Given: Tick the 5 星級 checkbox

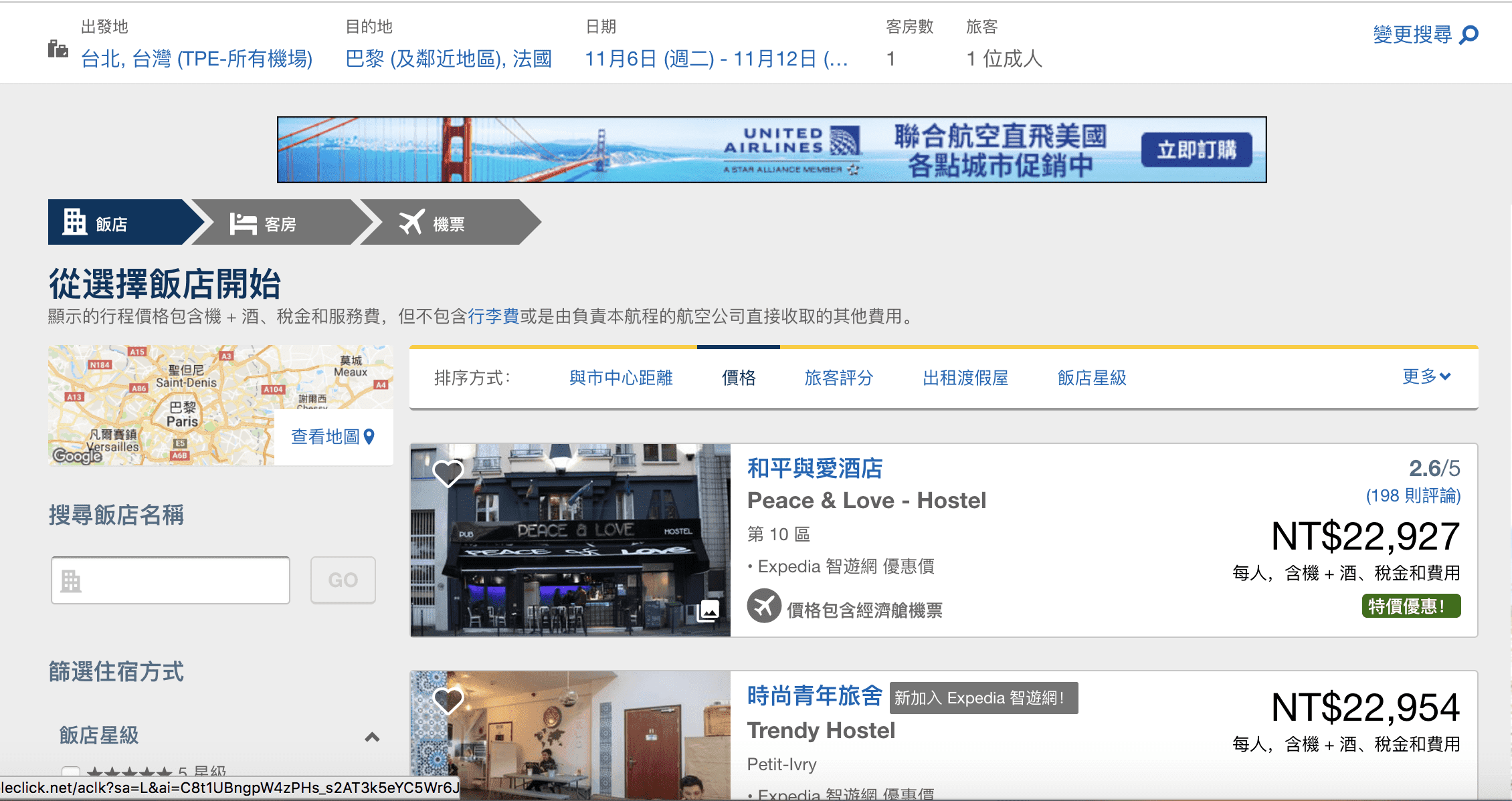Looking at the screenshot, I should tap(71, 773).
